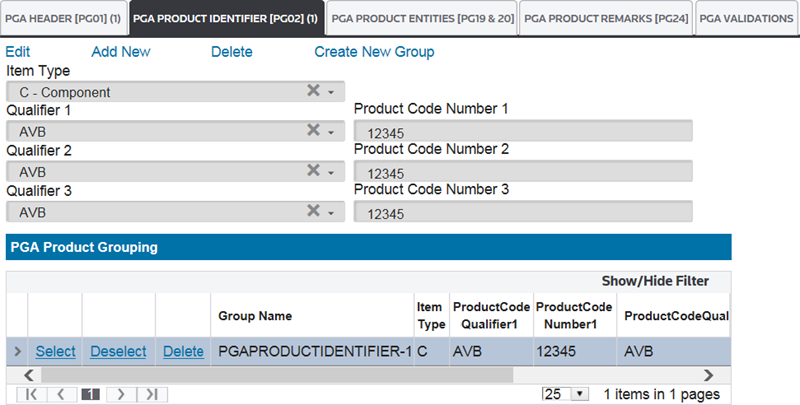The height and width of the screenshot is (405, 800).
Task: Switch to PGA Header [PG01] tab
Action: [x=63, y=18]
